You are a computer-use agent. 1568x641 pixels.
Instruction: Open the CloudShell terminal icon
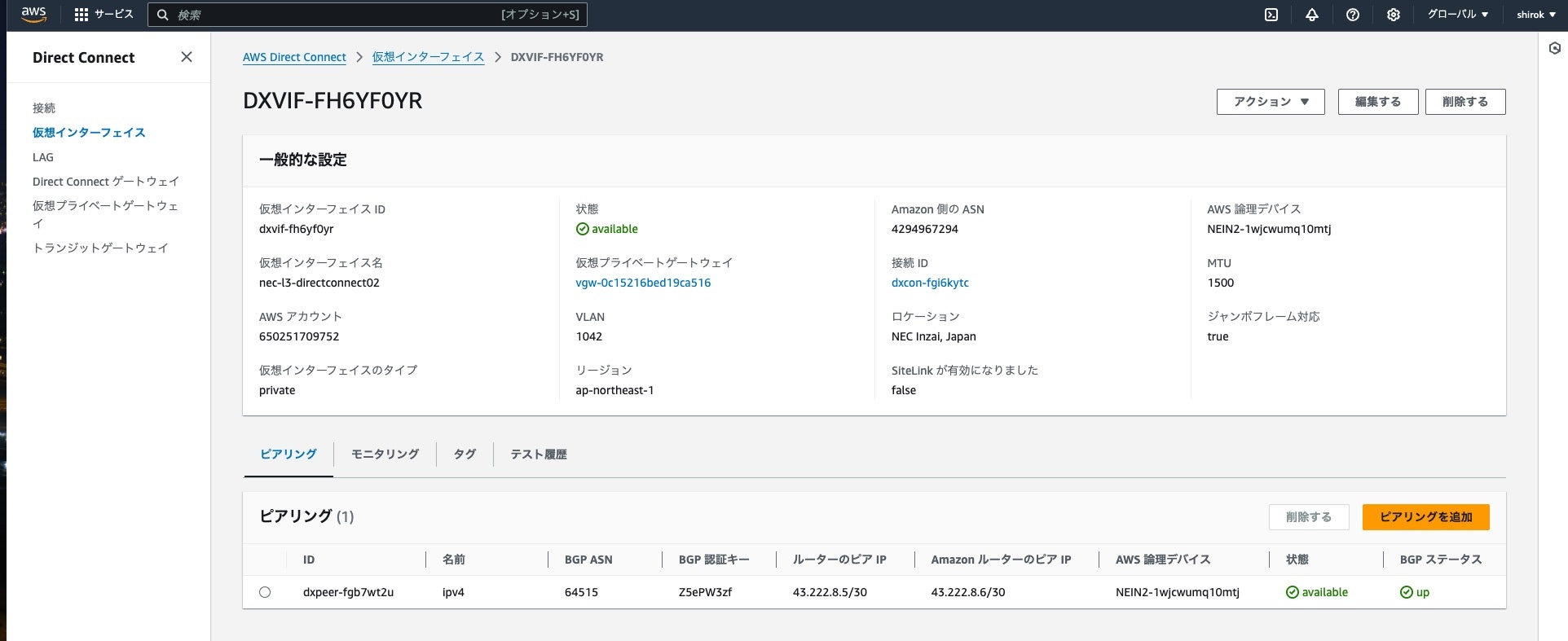coord(1271,15)
